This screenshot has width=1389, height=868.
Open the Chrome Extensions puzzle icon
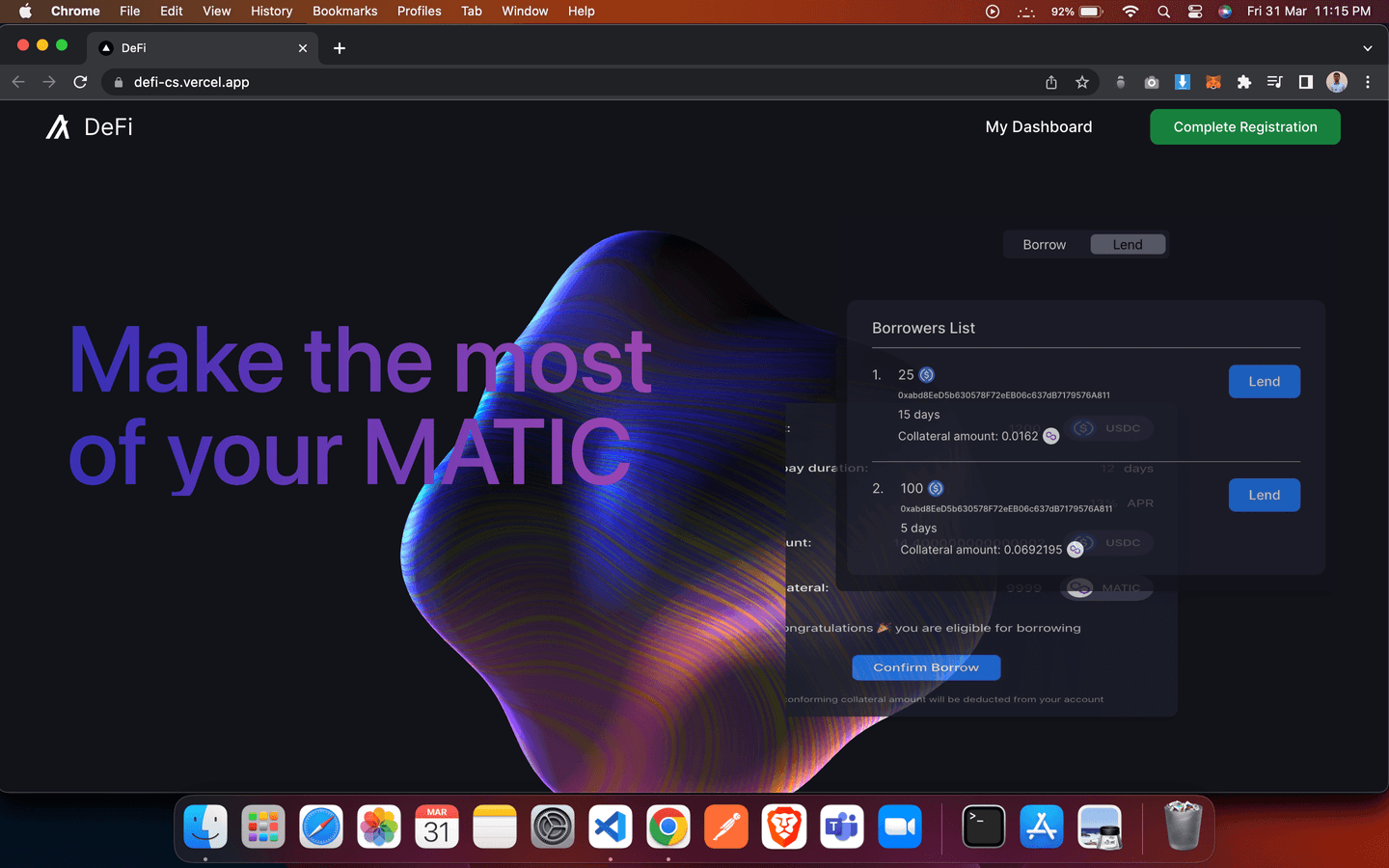tap(1244, 82)
